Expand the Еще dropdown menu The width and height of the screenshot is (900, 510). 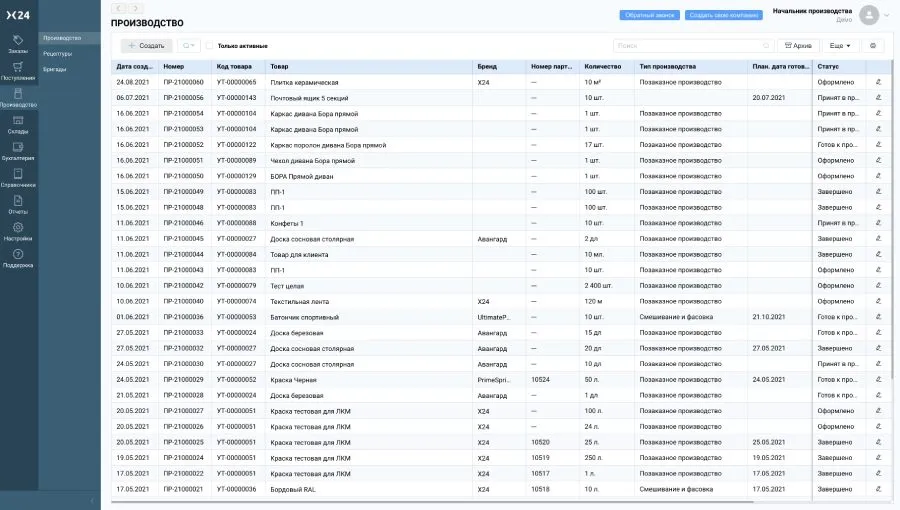839,46
